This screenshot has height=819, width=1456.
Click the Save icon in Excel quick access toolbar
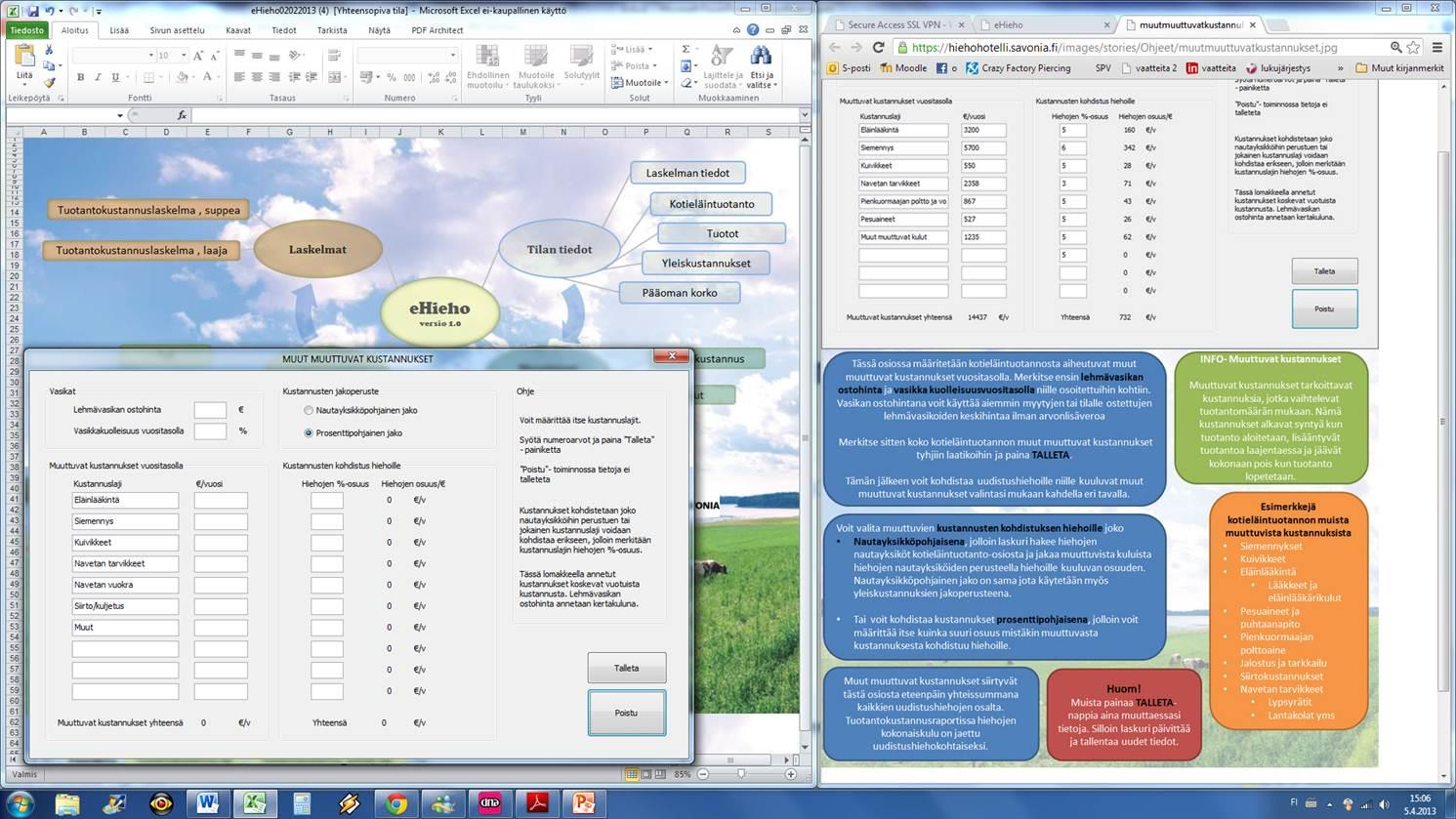point(33,11)
